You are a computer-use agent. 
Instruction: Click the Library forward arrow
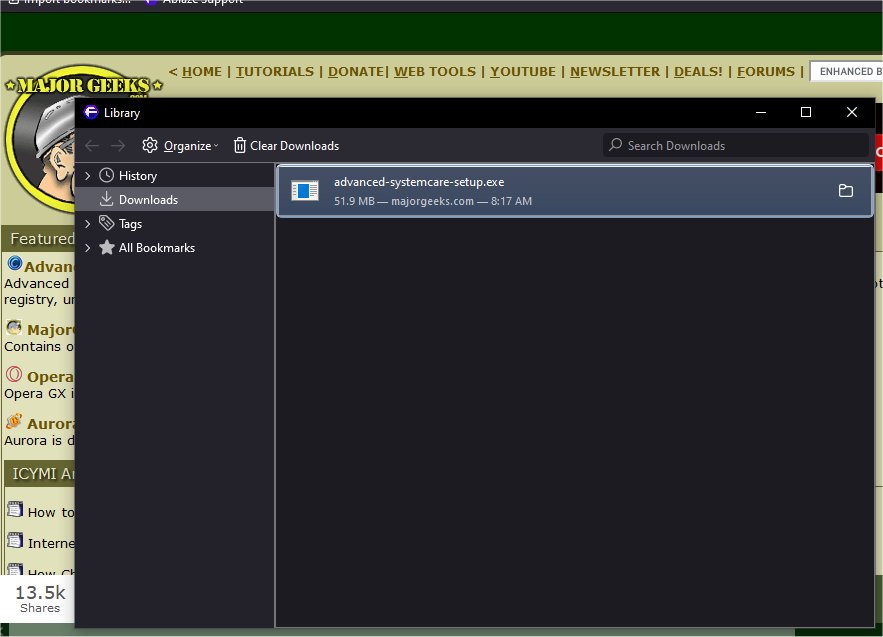[x=118, y=146]
